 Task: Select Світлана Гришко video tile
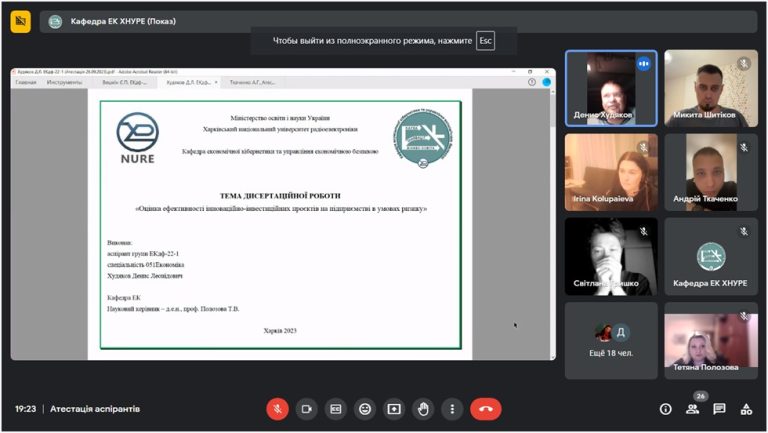click(611, 257)
